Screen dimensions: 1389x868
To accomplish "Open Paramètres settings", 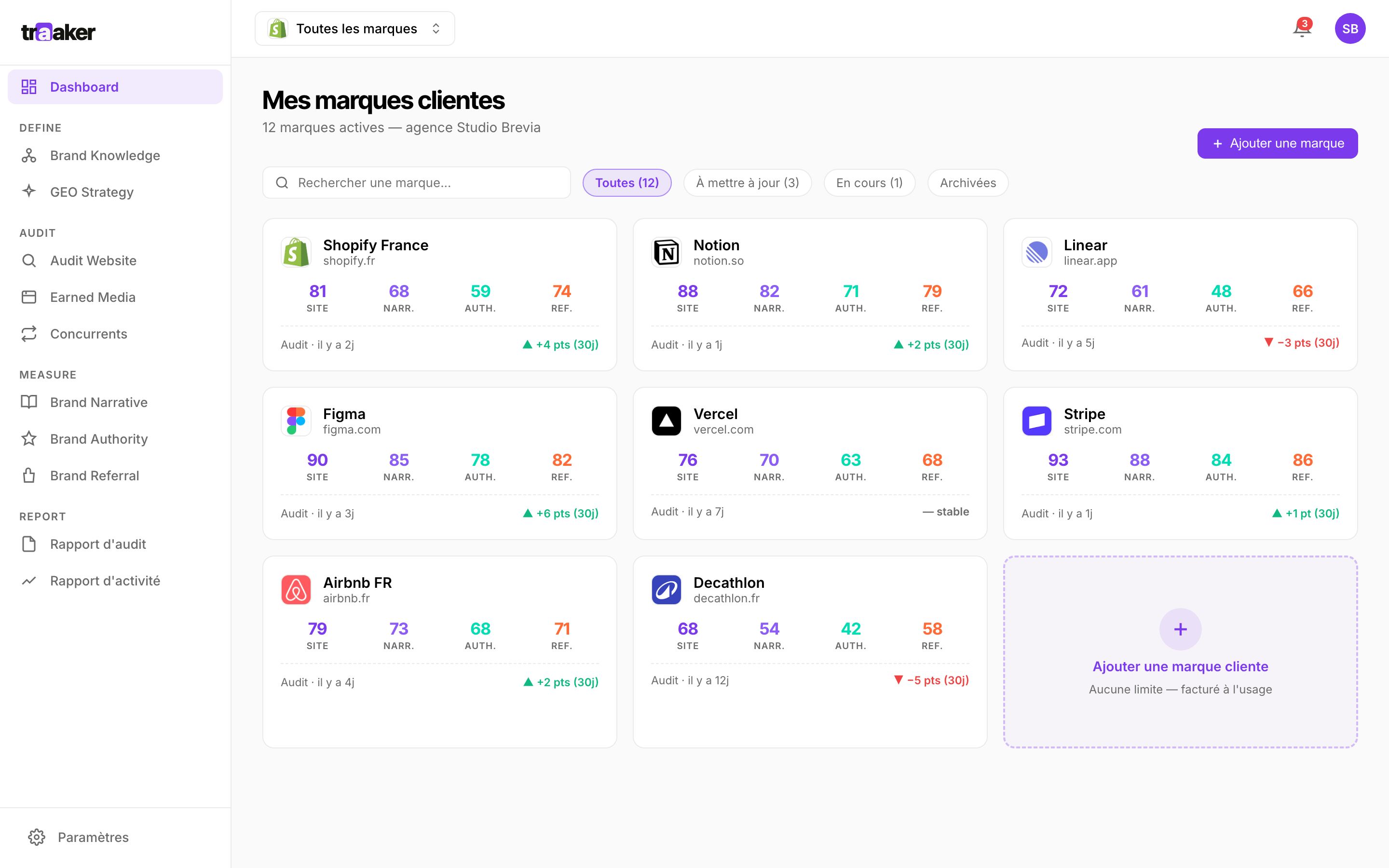I will [115, 837].
